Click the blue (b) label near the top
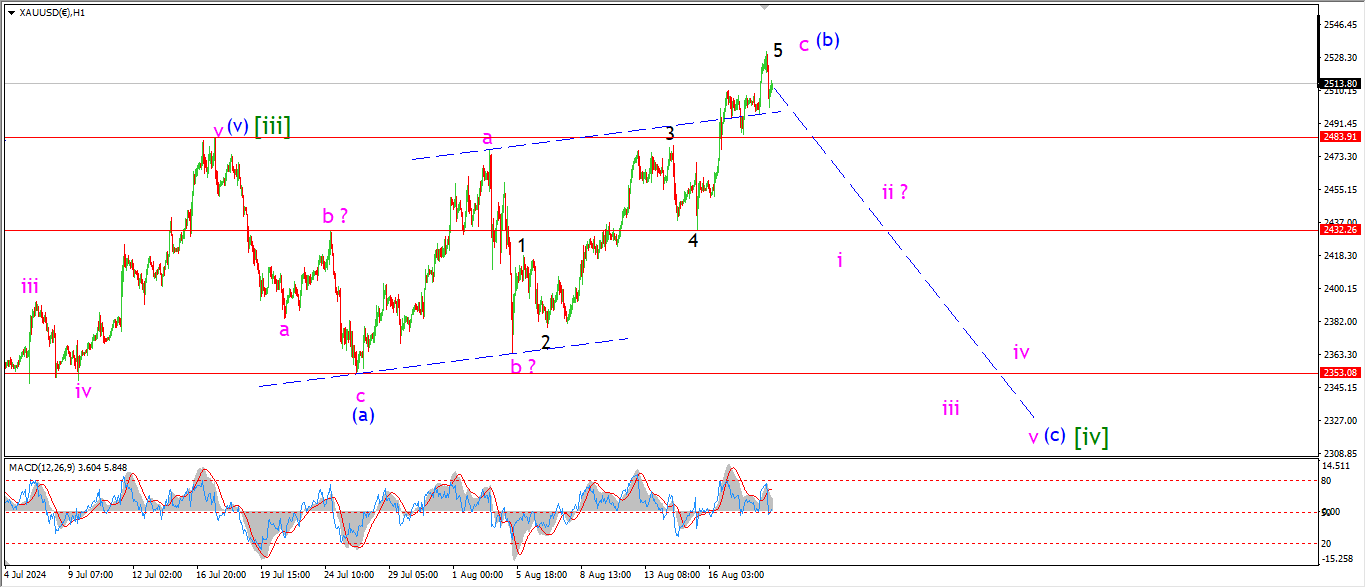The width and height of the screenshot is (1366, 588). (x=827, y=41)
